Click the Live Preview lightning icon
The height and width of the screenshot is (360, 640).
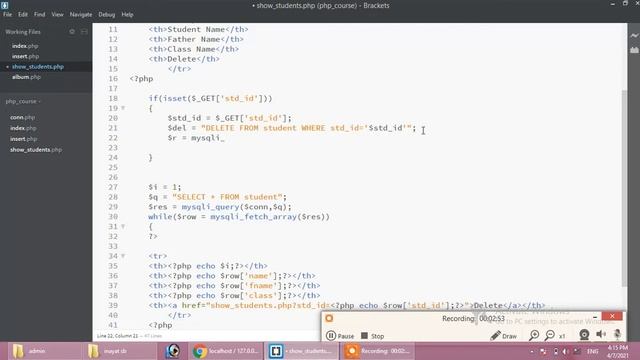coord(634,36)
